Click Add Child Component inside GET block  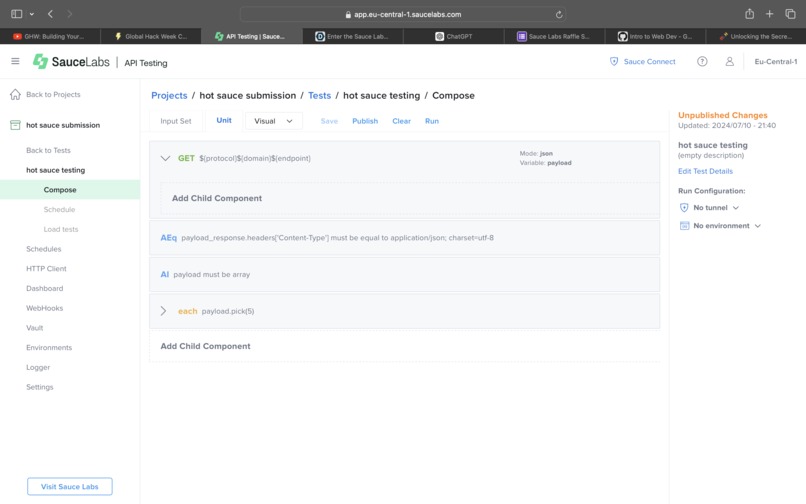(410, 198)
